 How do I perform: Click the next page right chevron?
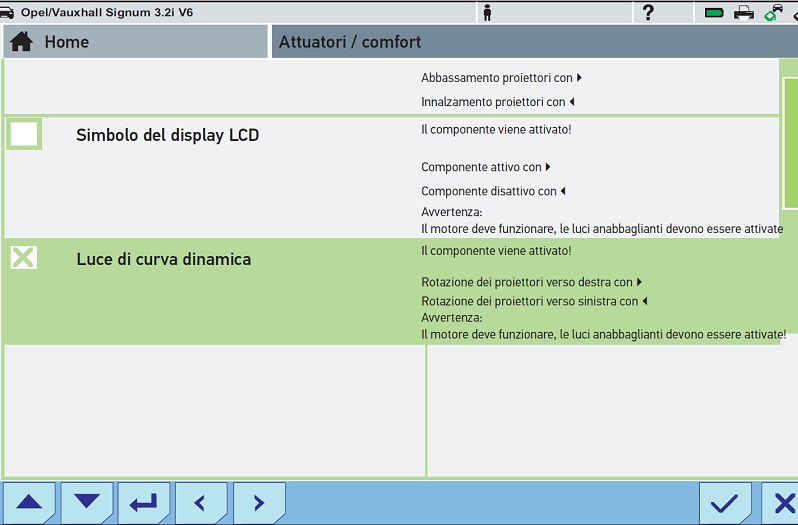pos(259,503)
